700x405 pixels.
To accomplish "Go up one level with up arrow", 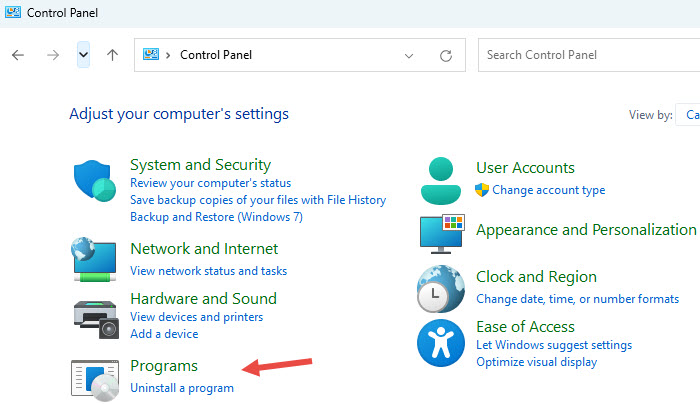I will click(112, 55).
